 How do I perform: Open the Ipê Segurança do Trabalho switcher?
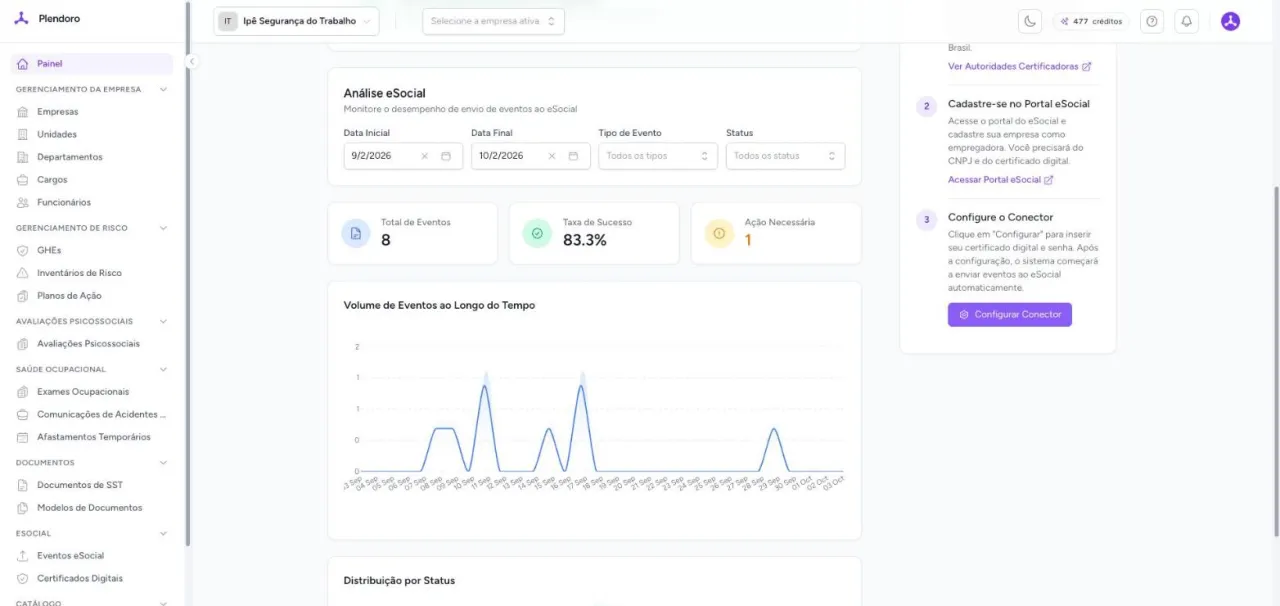[296, 21]
